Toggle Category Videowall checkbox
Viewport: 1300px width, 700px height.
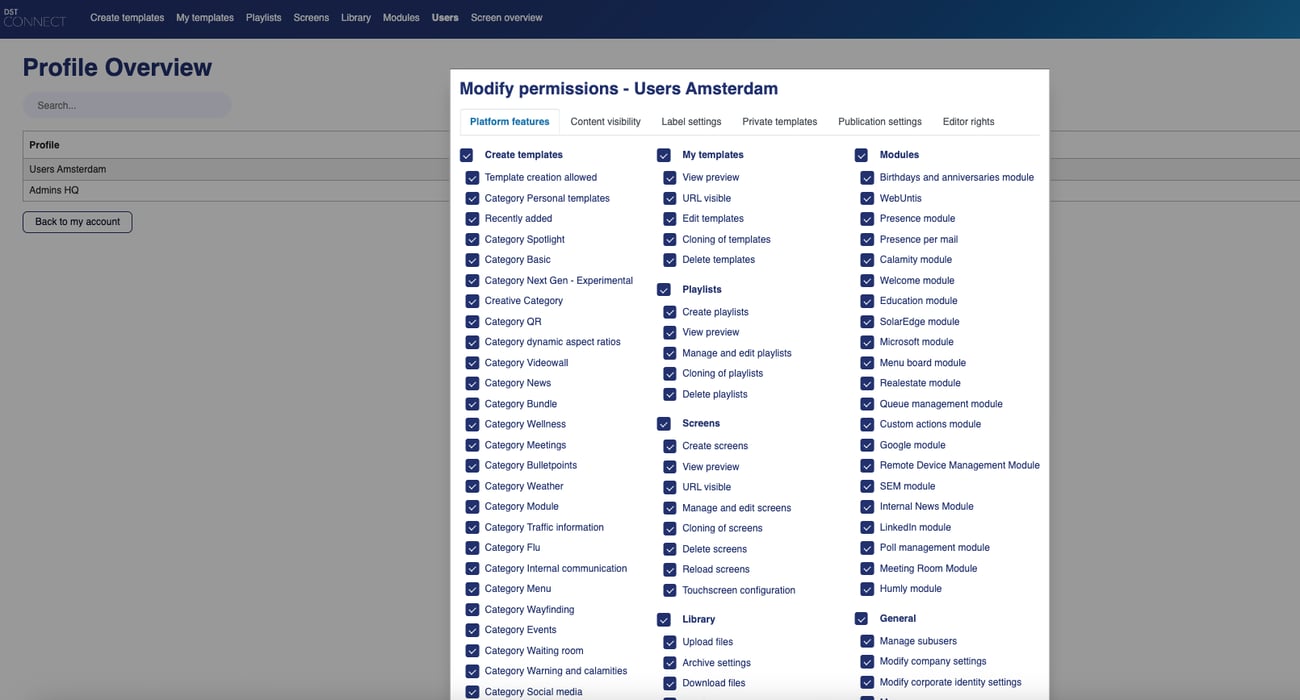(472, 362)
